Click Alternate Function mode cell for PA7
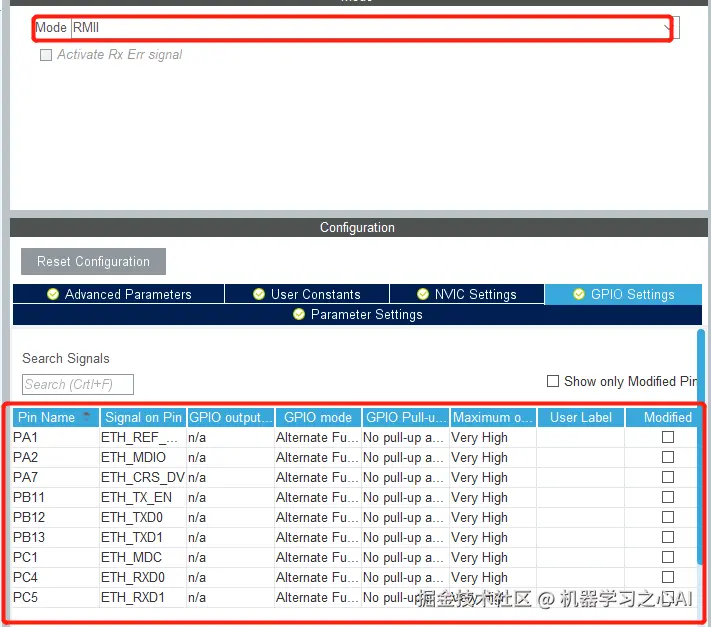The height and width of the screenshot is (627, 711). click(318, 477)
